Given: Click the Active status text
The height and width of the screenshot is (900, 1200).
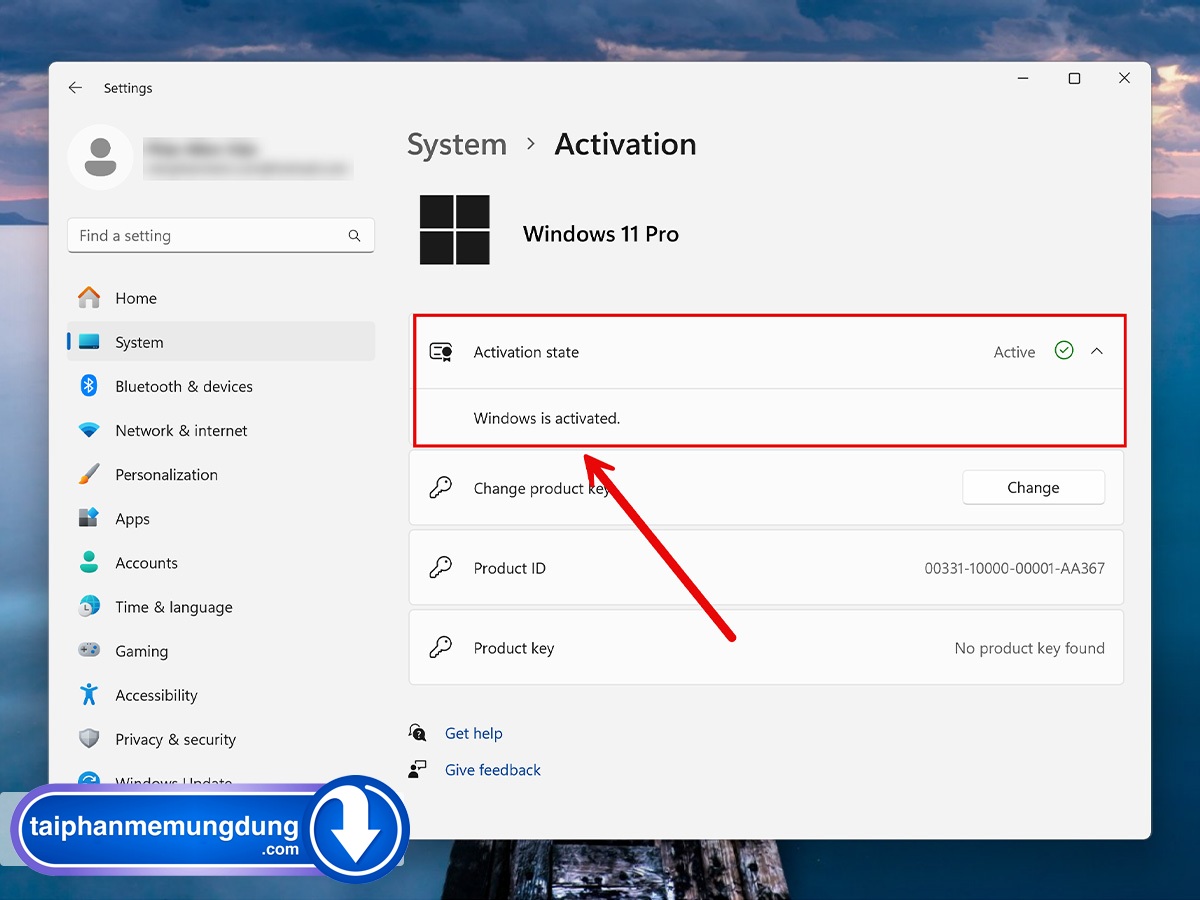Looking at the screenshot, I should (x=1014, y=352).
